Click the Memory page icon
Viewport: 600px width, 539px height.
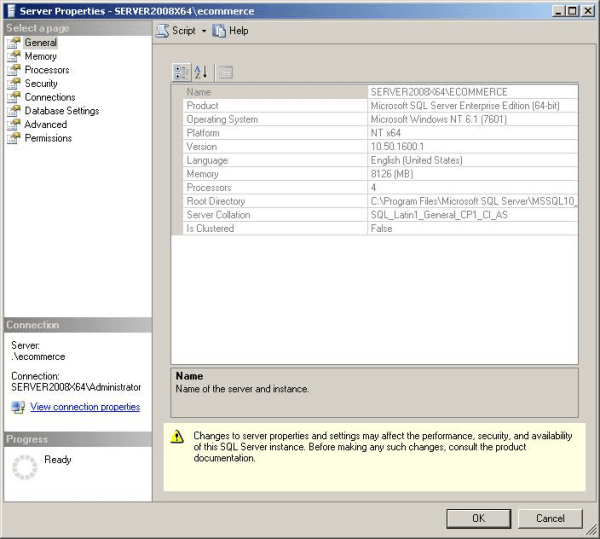[14, 57]
